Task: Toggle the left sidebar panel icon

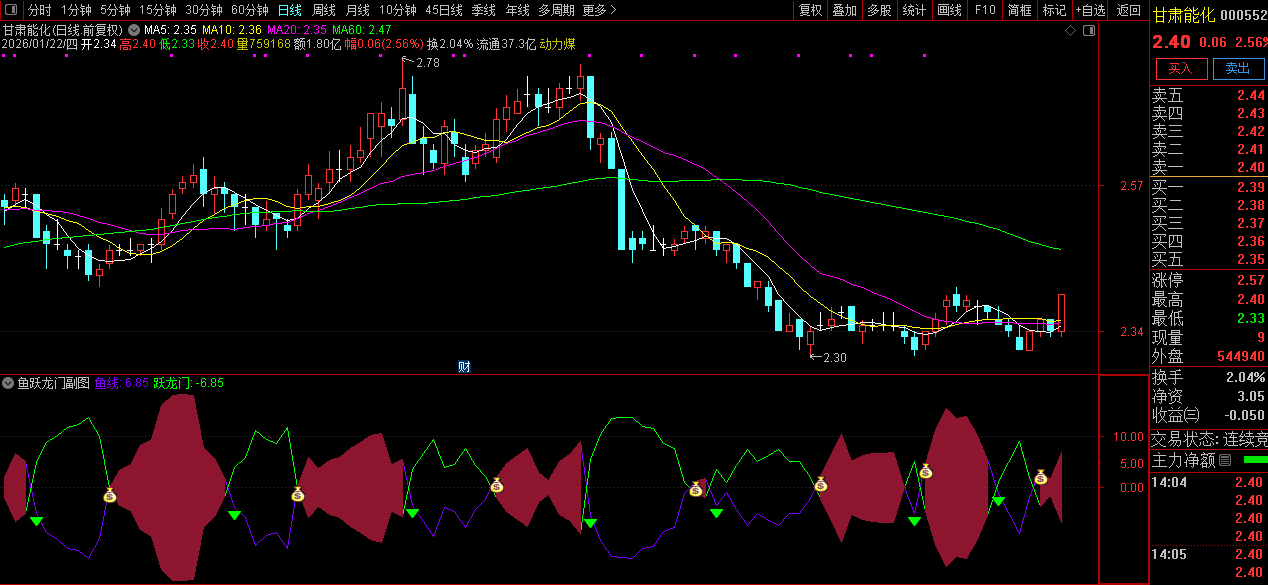Action: pyautogui.click(x=11, y=10)
